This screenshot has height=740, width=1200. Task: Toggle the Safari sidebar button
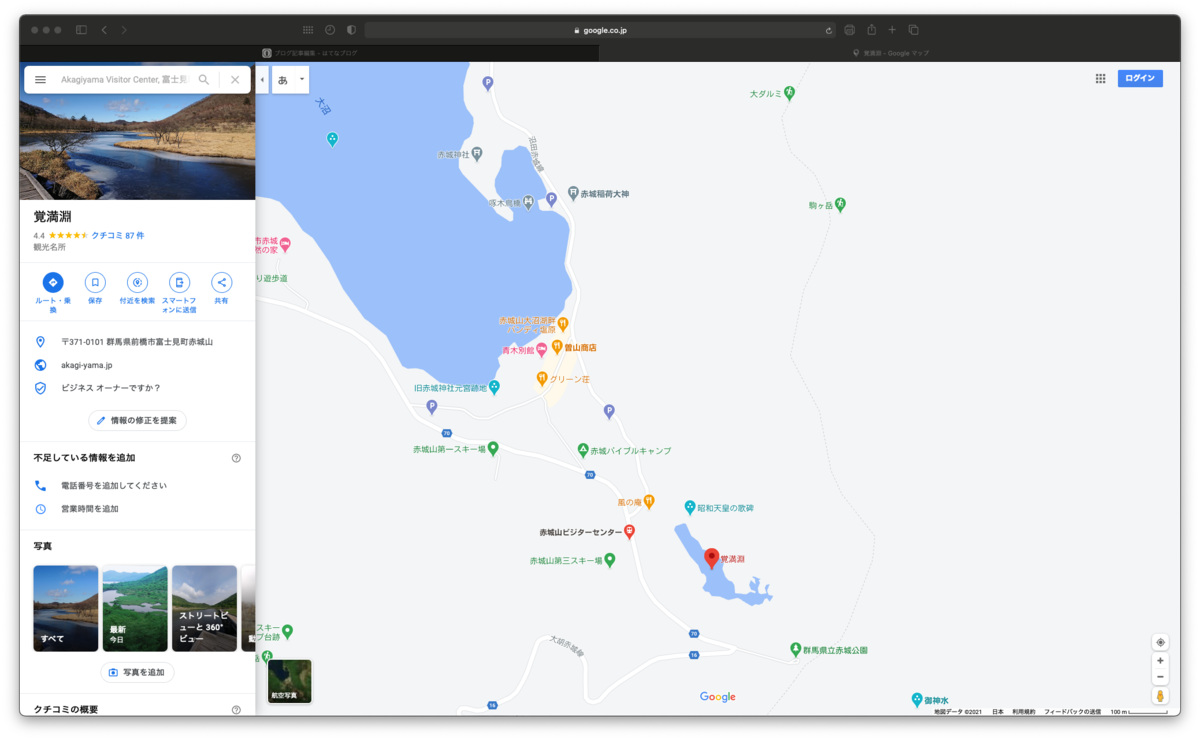point(82,30)
